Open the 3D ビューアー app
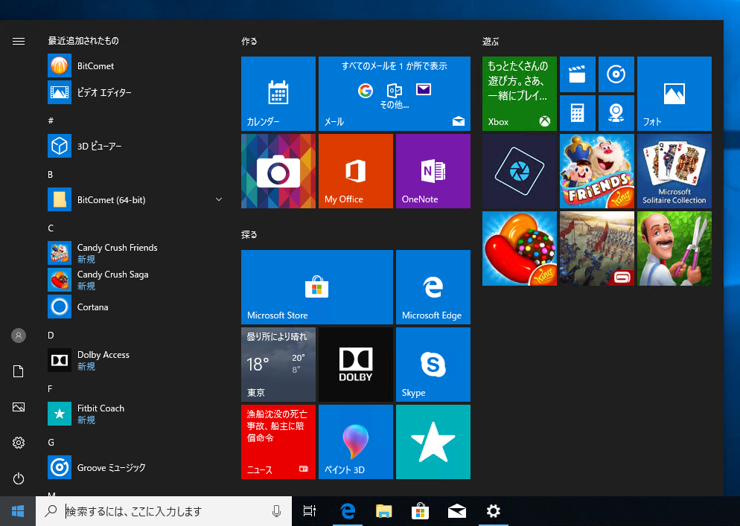Screen dimensions: 740x526 pyautogui.click(x=135, y=146)
